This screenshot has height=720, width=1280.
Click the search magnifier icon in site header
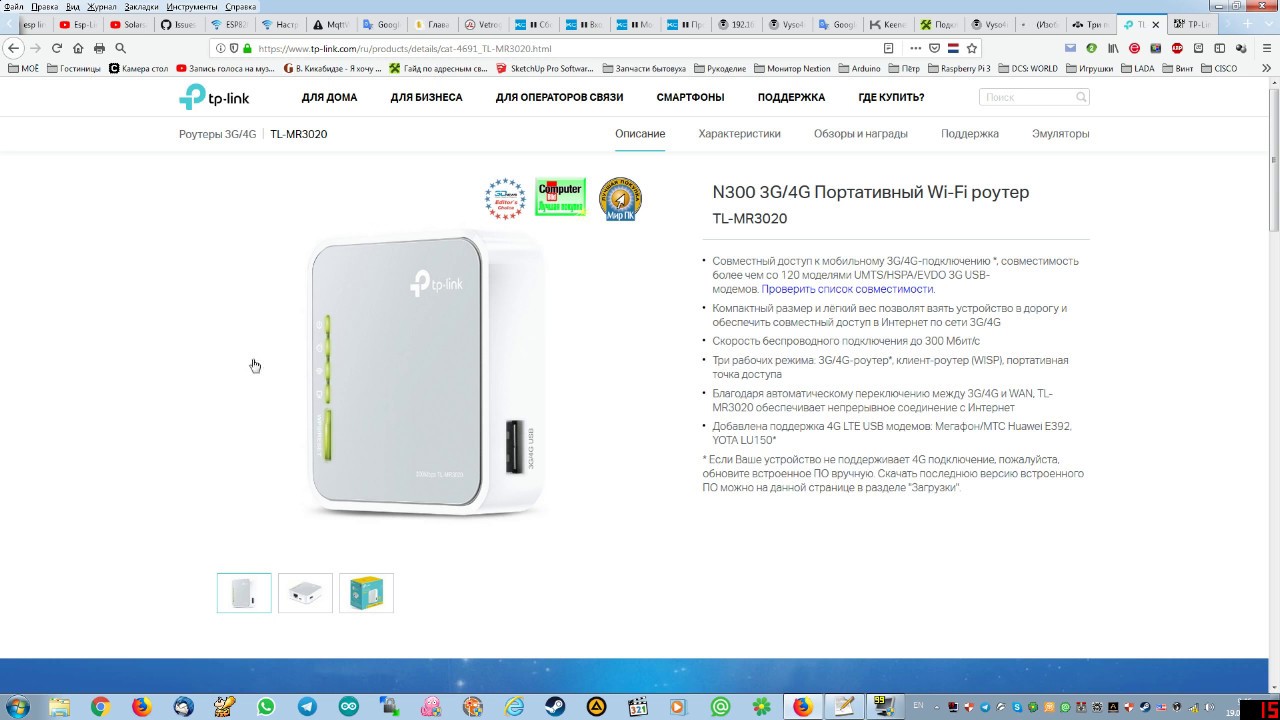(x=1081, y=97)
